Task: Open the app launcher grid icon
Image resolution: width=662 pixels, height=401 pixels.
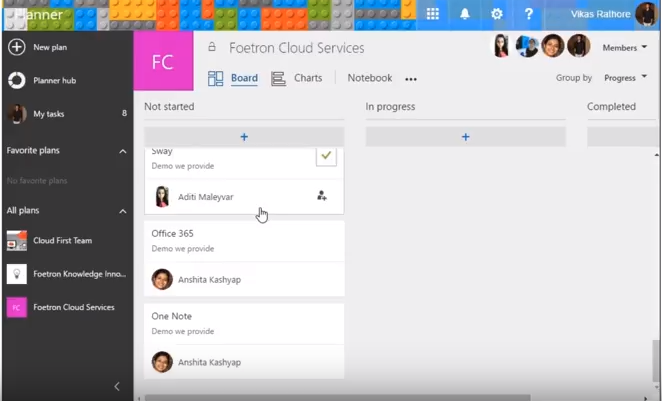Action: tap(433, 14)
